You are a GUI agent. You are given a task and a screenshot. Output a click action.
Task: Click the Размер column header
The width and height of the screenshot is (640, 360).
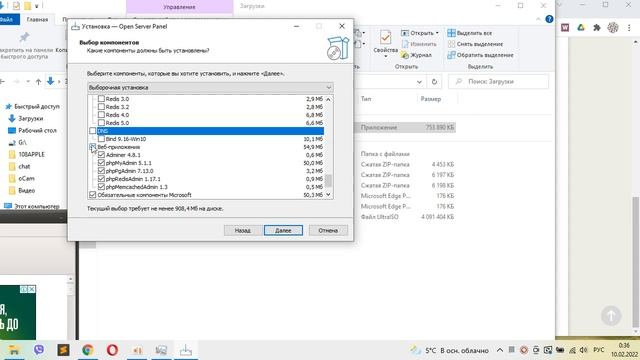(431, 99)
